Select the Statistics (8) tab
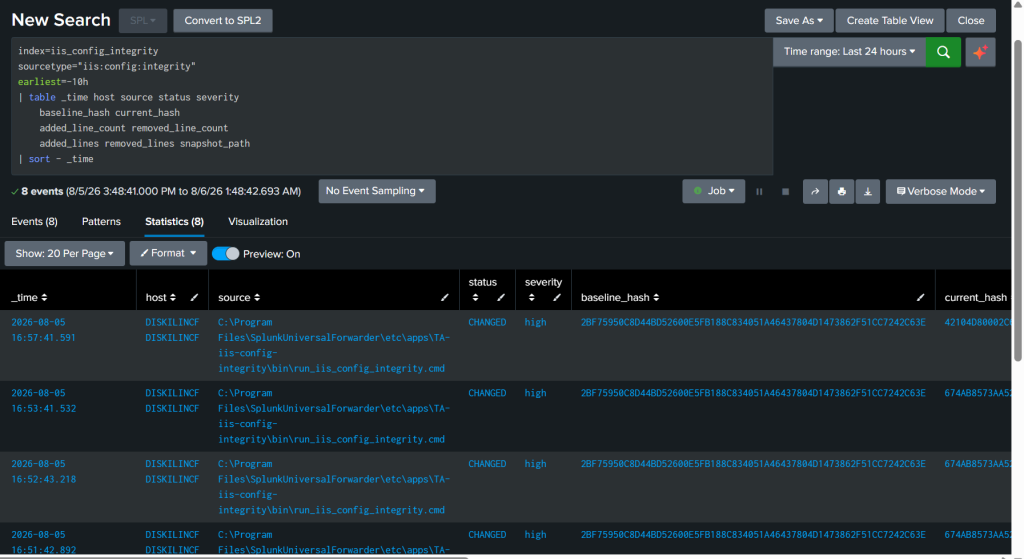Image resolution: width=1024 pixels, height=559 pixels. 174,221
